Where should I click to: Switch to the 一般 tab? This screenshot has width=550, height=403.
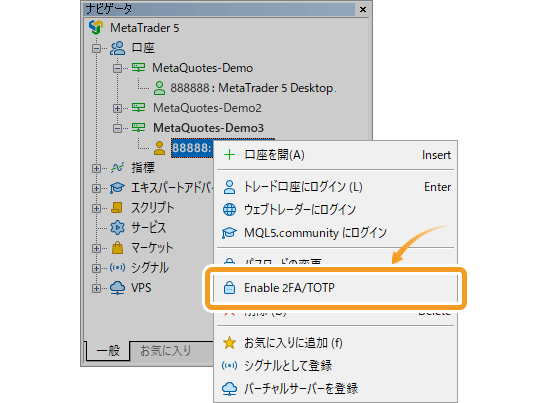point(108,350)
